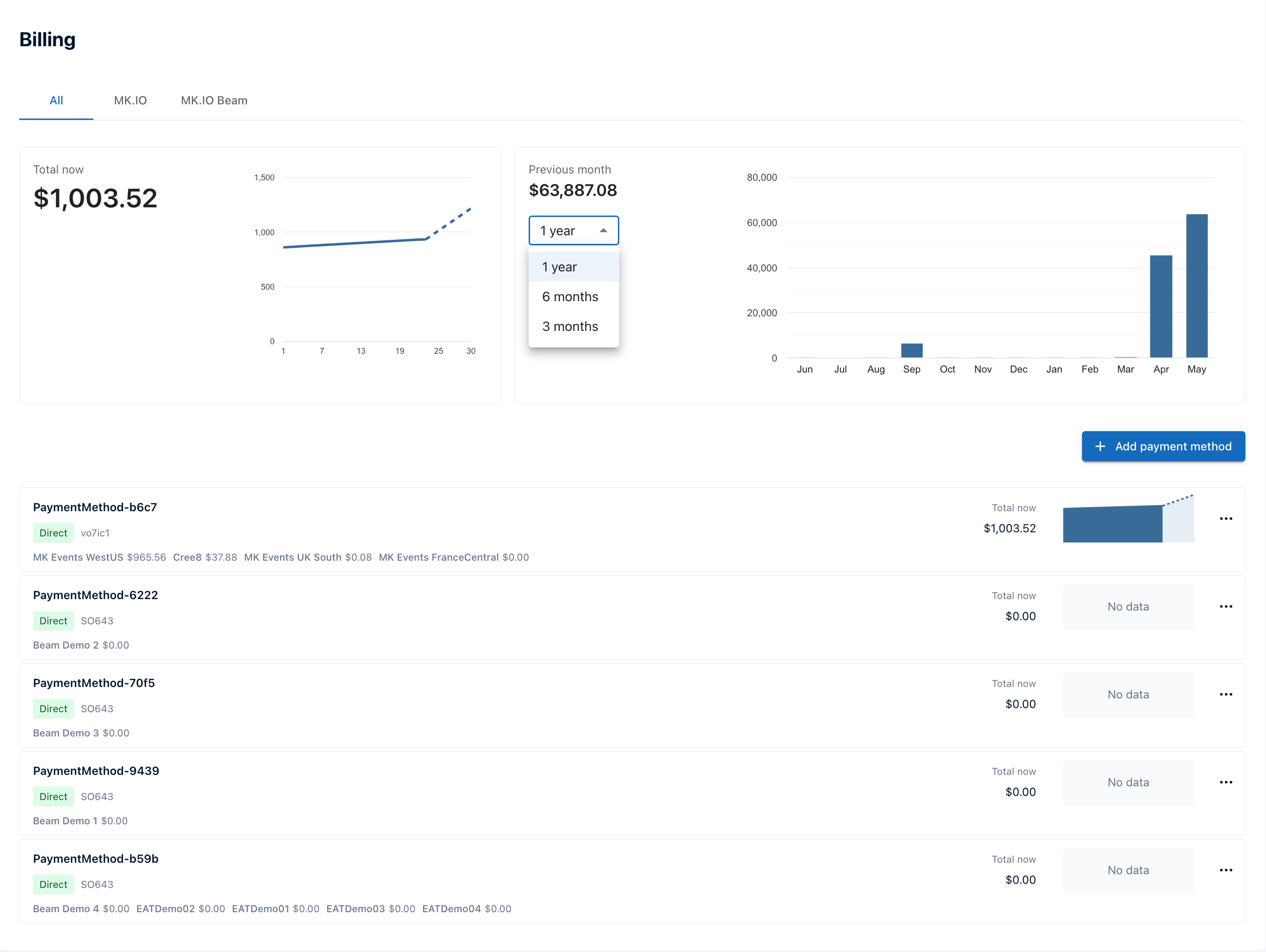Pick the 3 months range option
The width and height of the screenshot is (1266, 952).
(x=573, y=326)
